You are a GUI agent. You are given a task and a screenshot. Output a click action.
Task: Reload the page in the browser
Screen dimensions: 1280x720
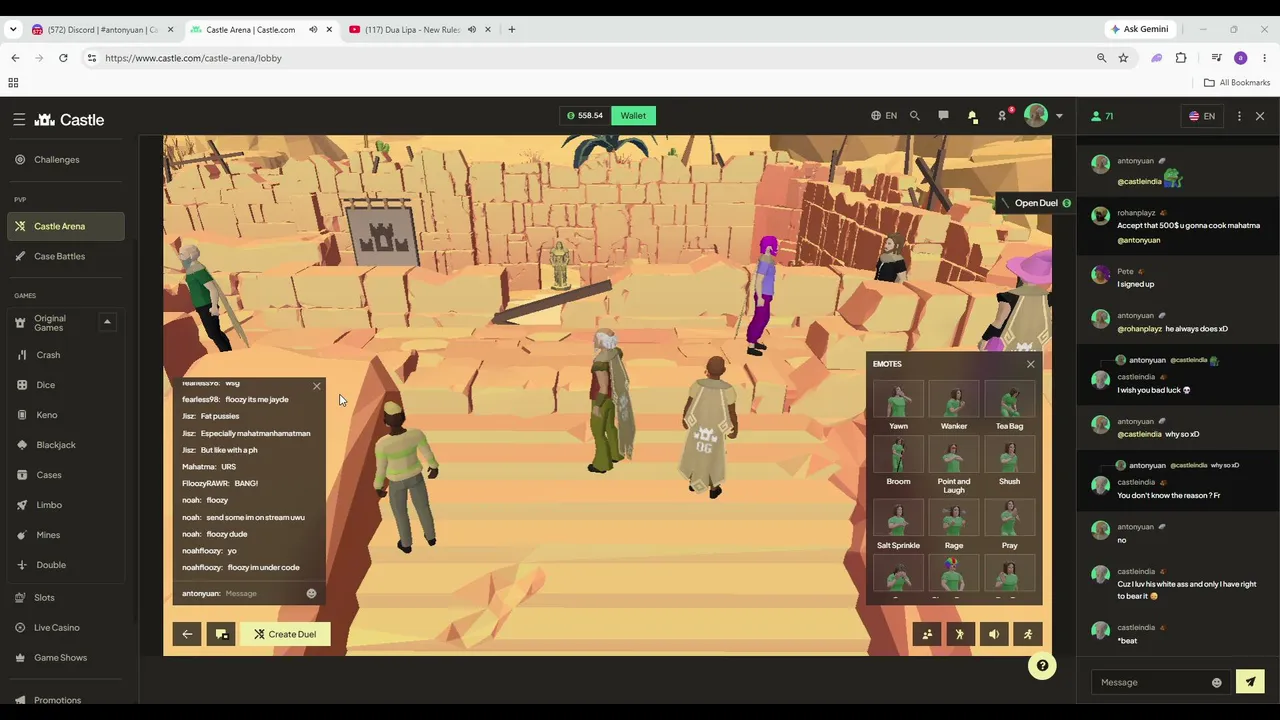click(63, 58)
